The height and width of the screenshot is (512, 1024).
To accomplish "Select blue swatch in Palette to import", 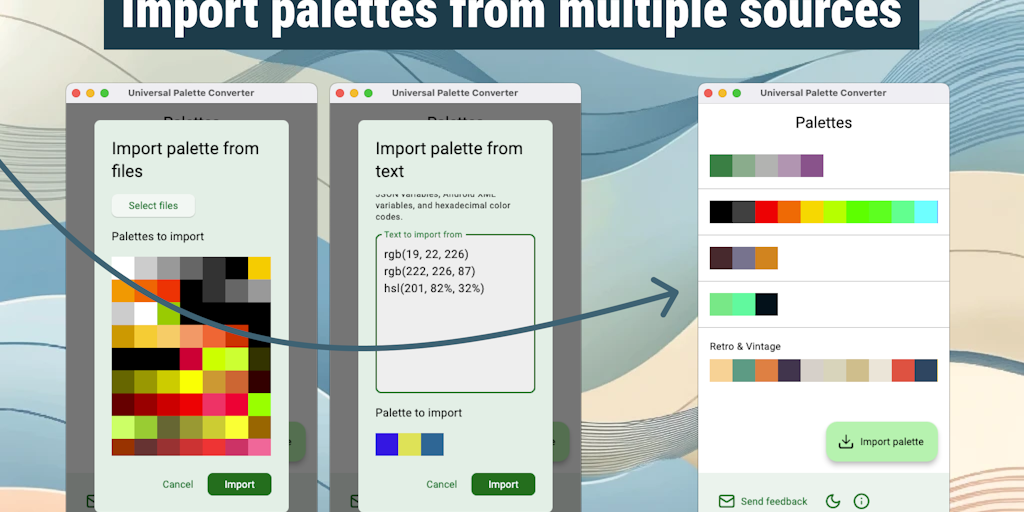I will [x=387, y=444].
